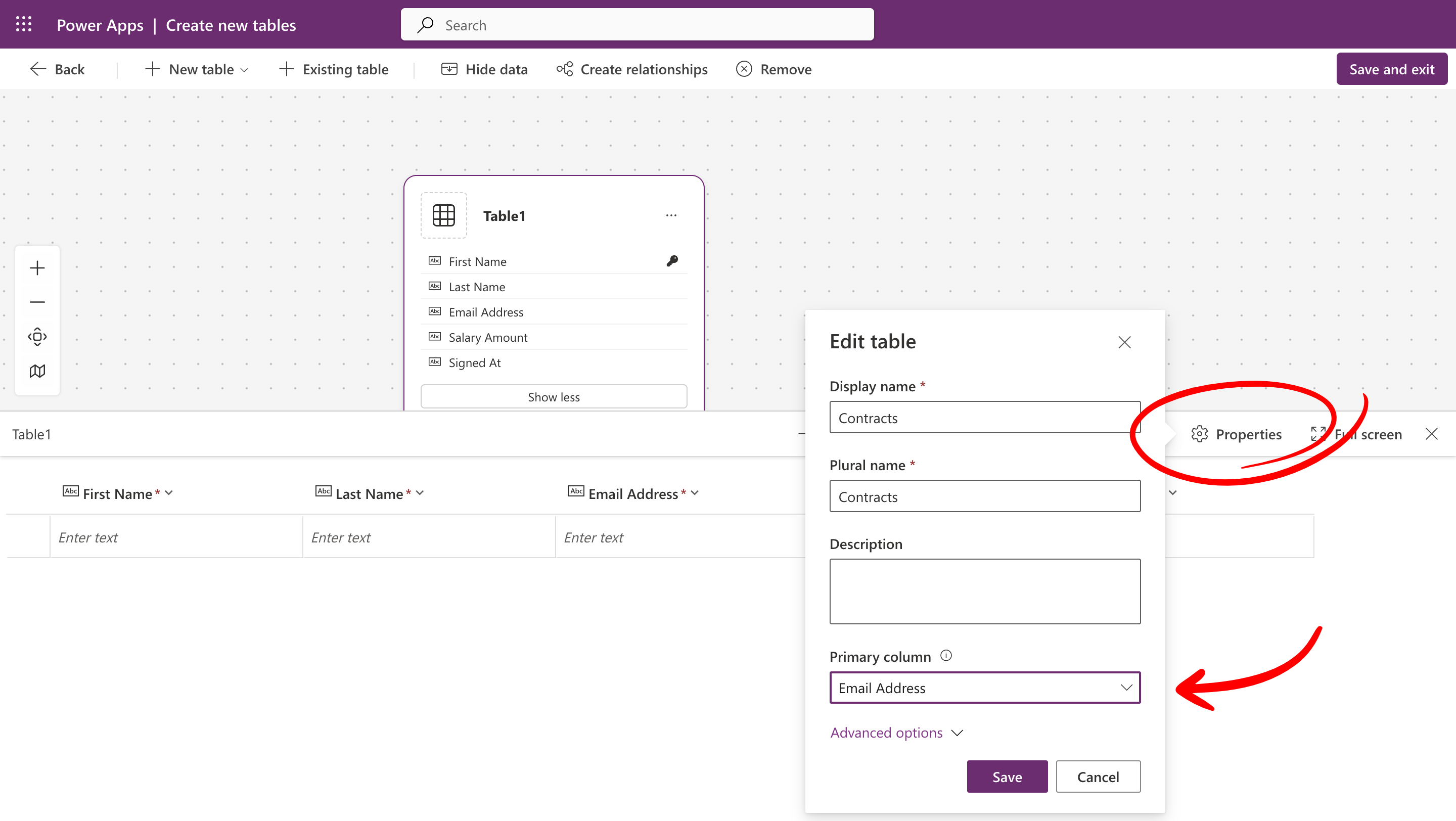Click Hide data in the toolbar
The height and width of the screenshot is (821, 1456).
point(484,69)
